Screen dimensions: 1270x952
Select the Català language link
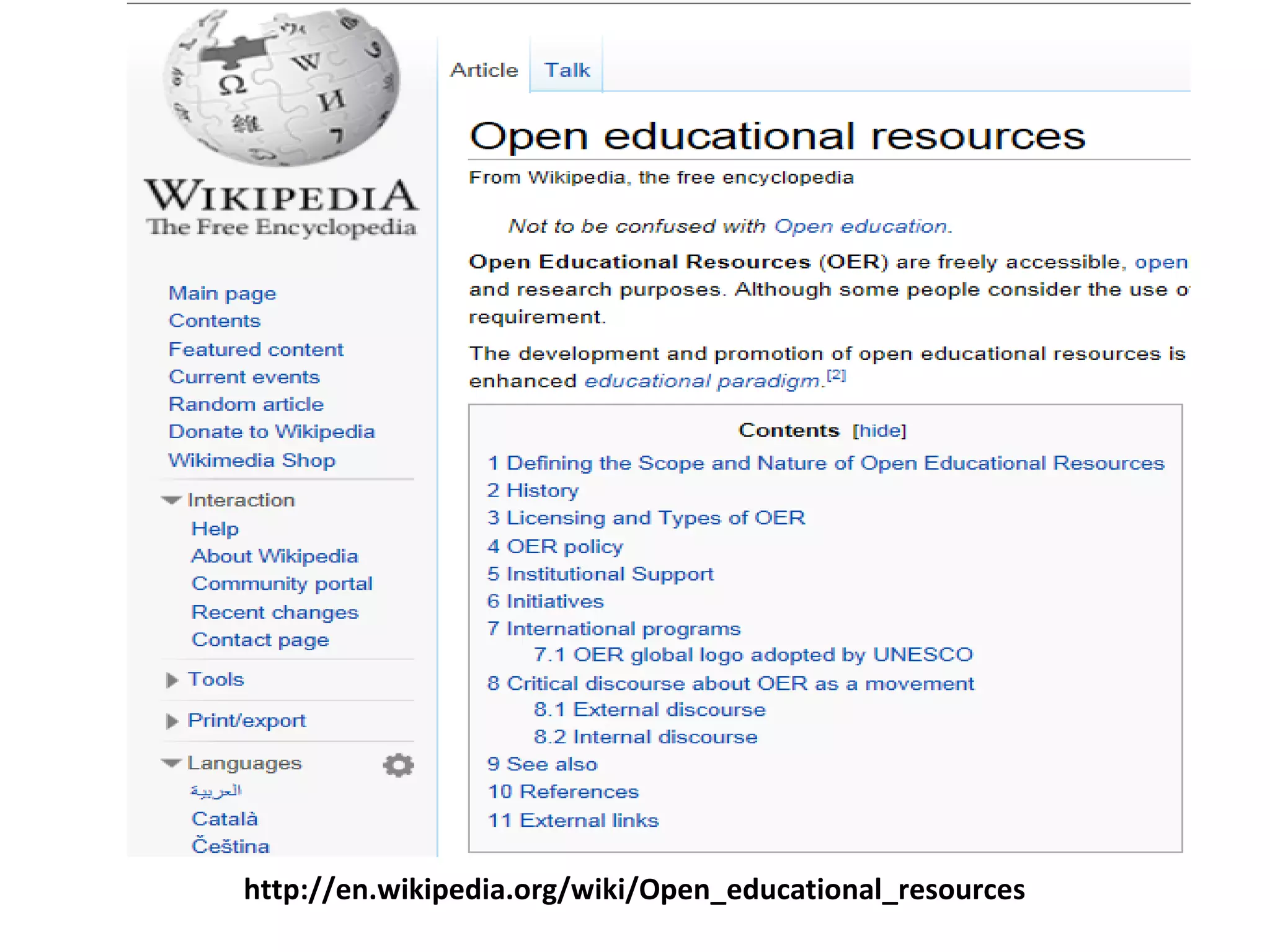tap(224, 819)
